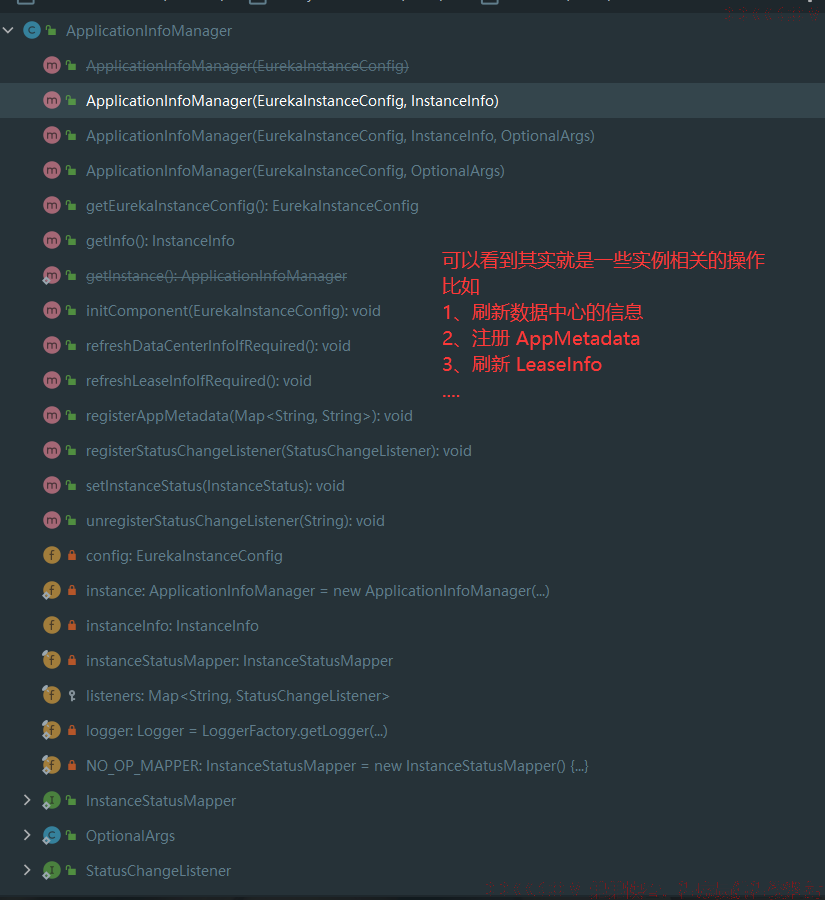Image resolution: width=825 pixels, height=900 pixels.
Task: Select constructor with EurekaInstanceConfig, InstanceInfo, OptionalArgs
Action: point(412,135)
